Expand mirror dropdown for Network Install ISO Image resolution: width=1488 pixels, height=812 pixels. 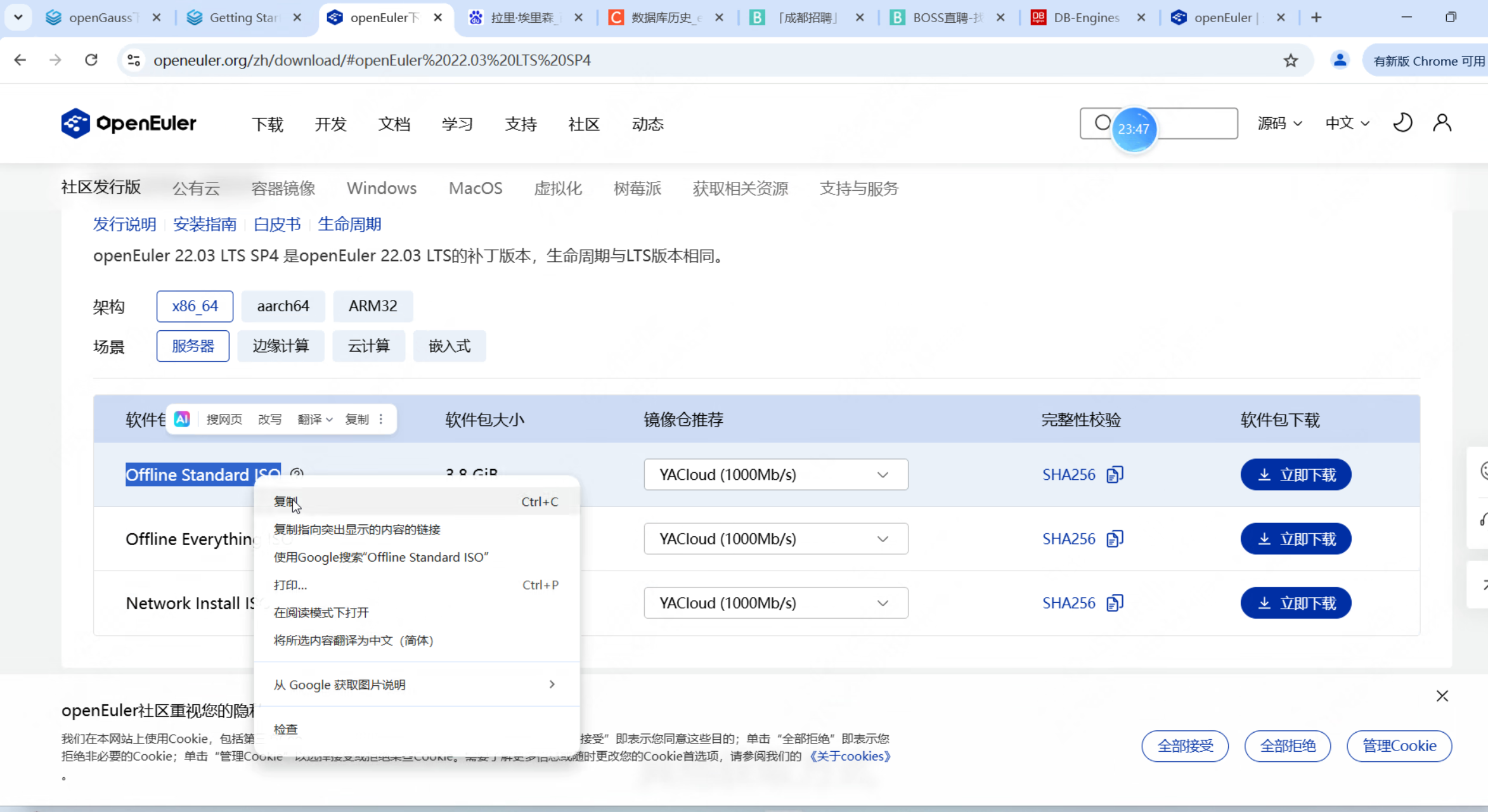(775, 602)
